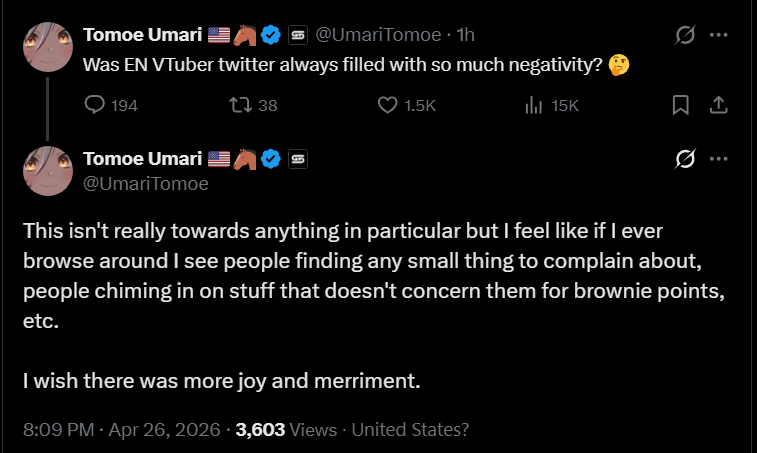Open More options on the first tweet
757x453 pixels.
coord(718,35)
